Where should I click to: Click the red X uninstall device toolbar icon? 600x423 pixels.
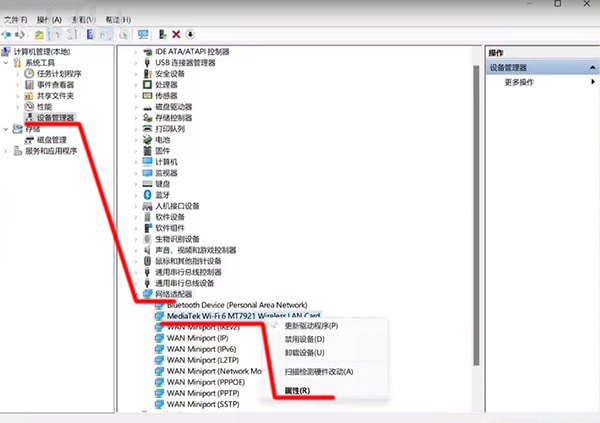click(x=176, y=34)
